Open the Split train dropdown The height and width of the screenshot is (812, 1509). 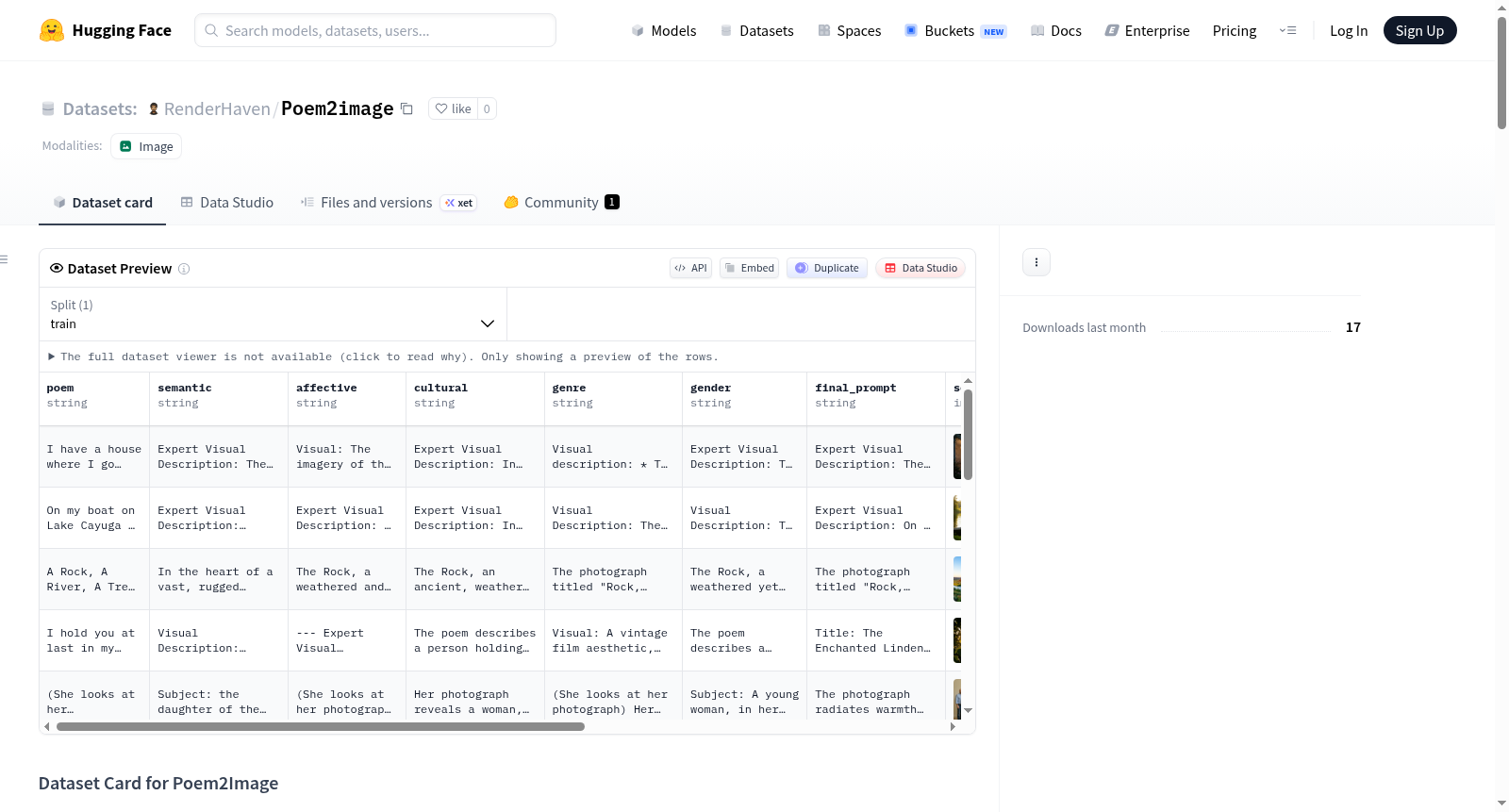click(274, 314)
